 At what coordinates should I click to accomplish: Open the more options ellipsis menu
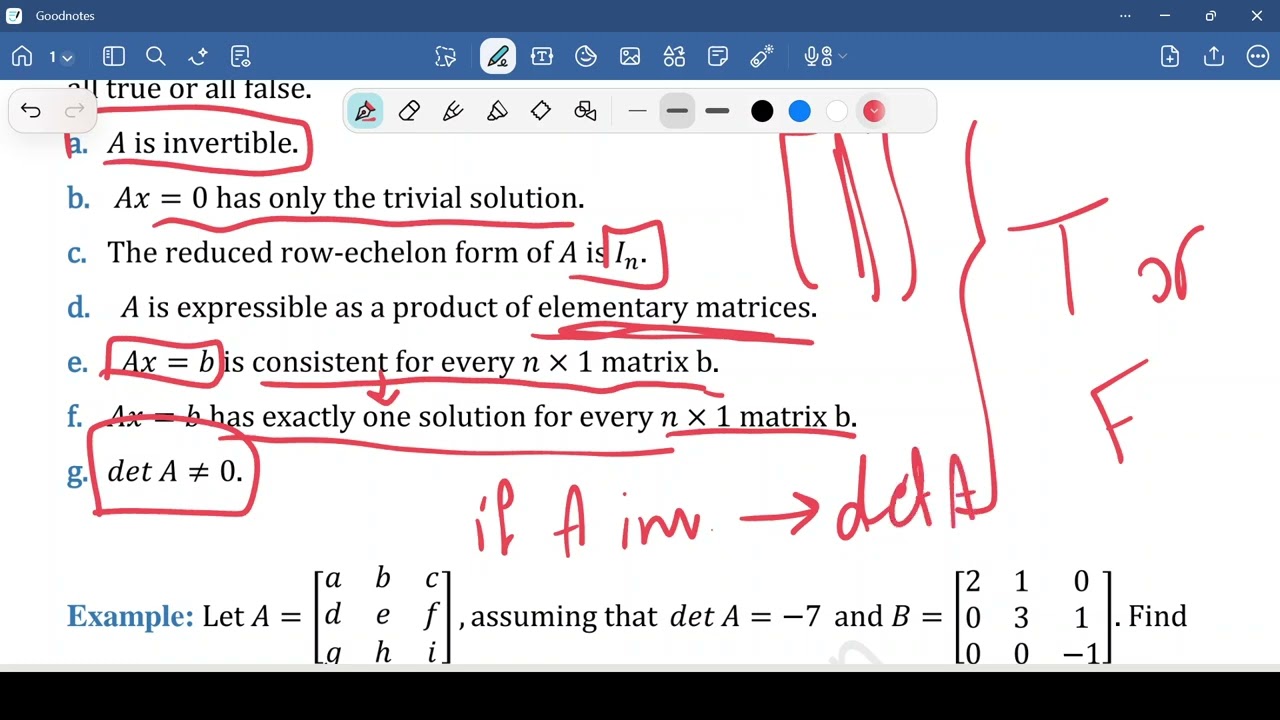tap(1258, 57)
